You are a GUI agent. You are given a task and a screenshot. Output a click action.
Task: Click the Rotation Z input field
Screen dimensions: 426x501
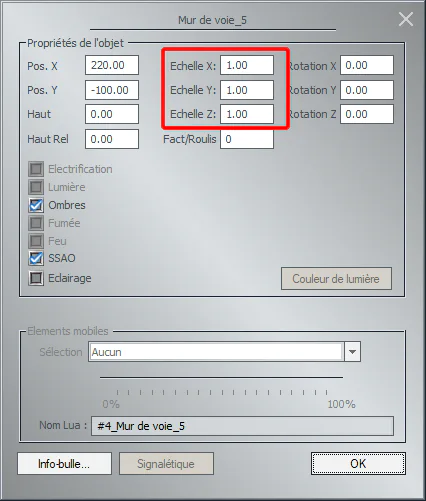pyautogui.click(x=367, y=114)
